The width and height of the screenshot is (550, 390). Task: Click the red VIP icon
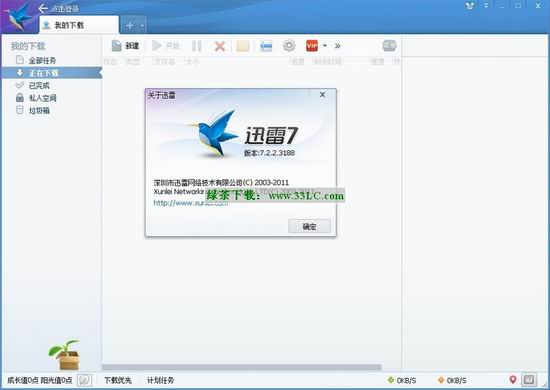(x=312, y=46)
